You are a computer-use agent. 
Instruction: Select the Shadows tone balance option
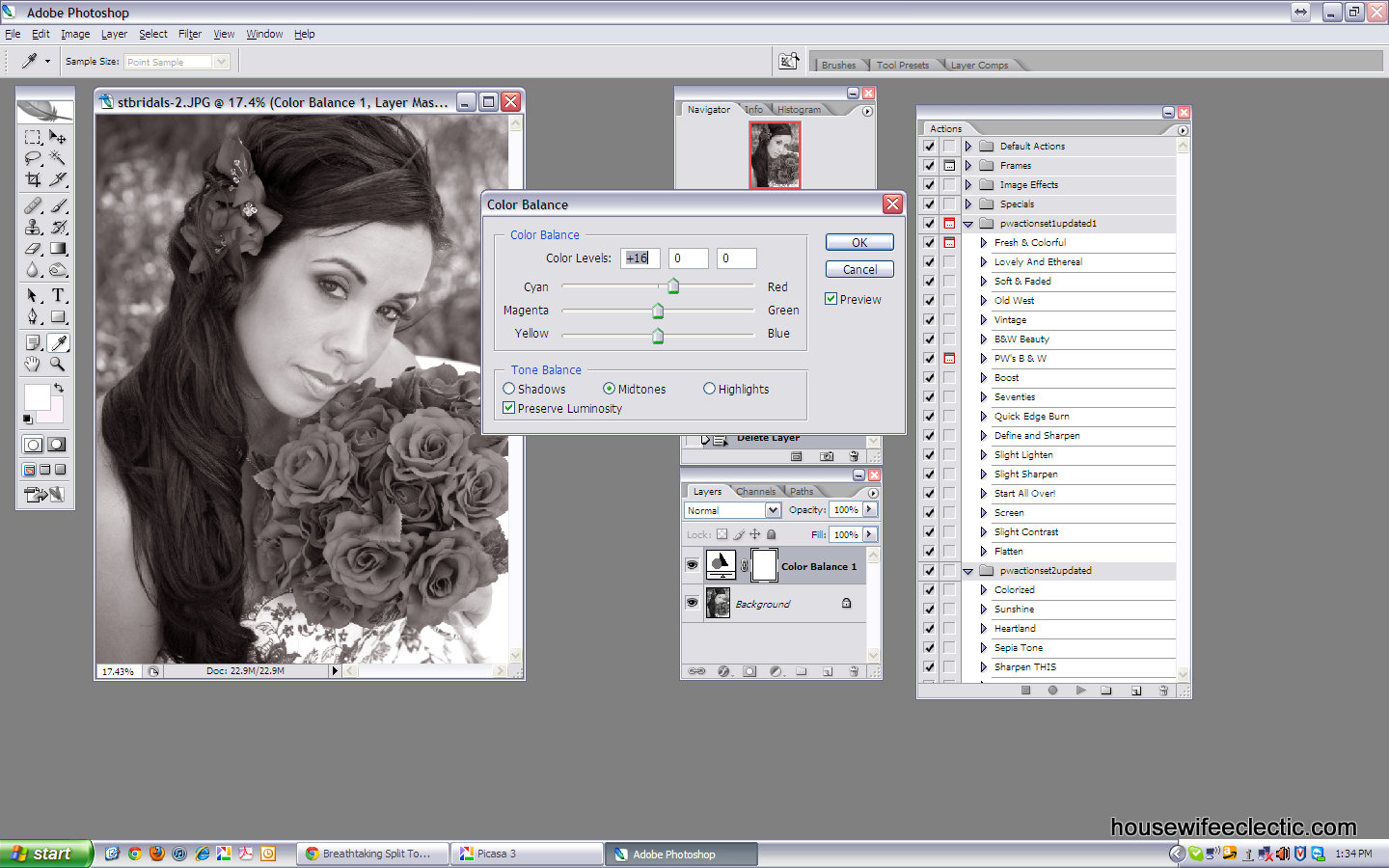pos(509,389)
